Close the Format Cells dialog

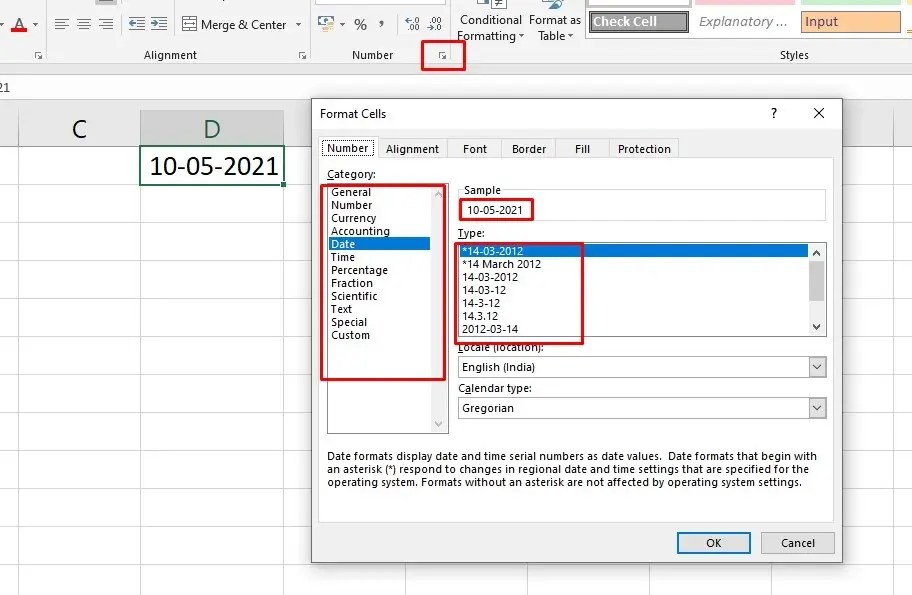pos(819,113)
